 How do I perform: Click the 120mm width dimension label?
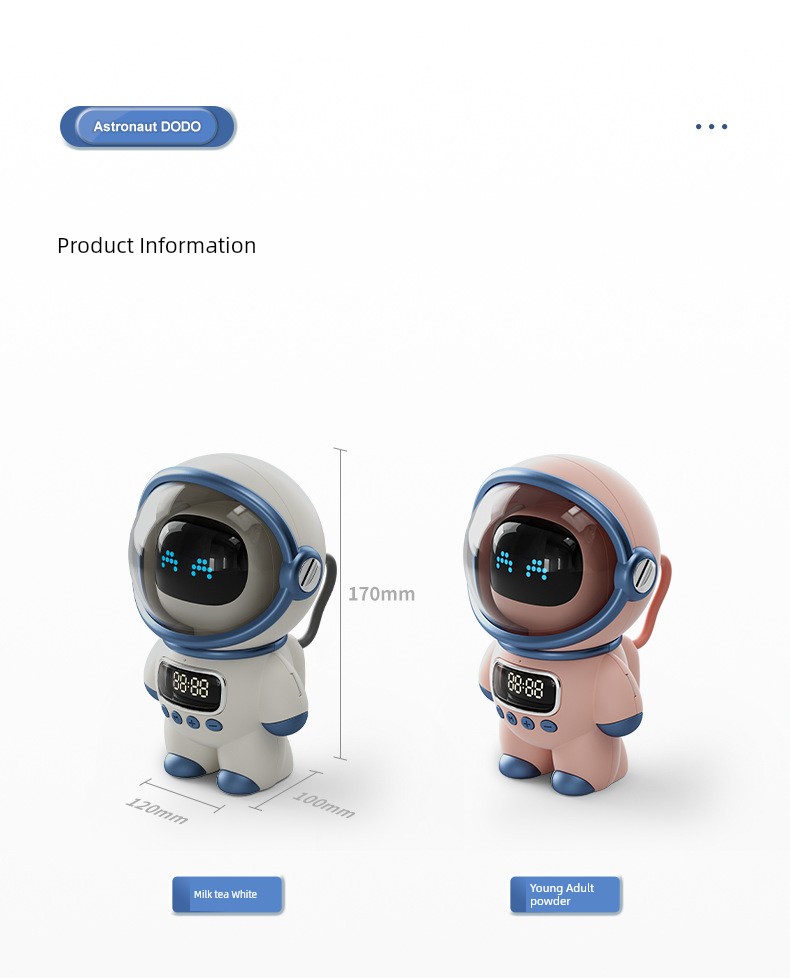(157, 810)
